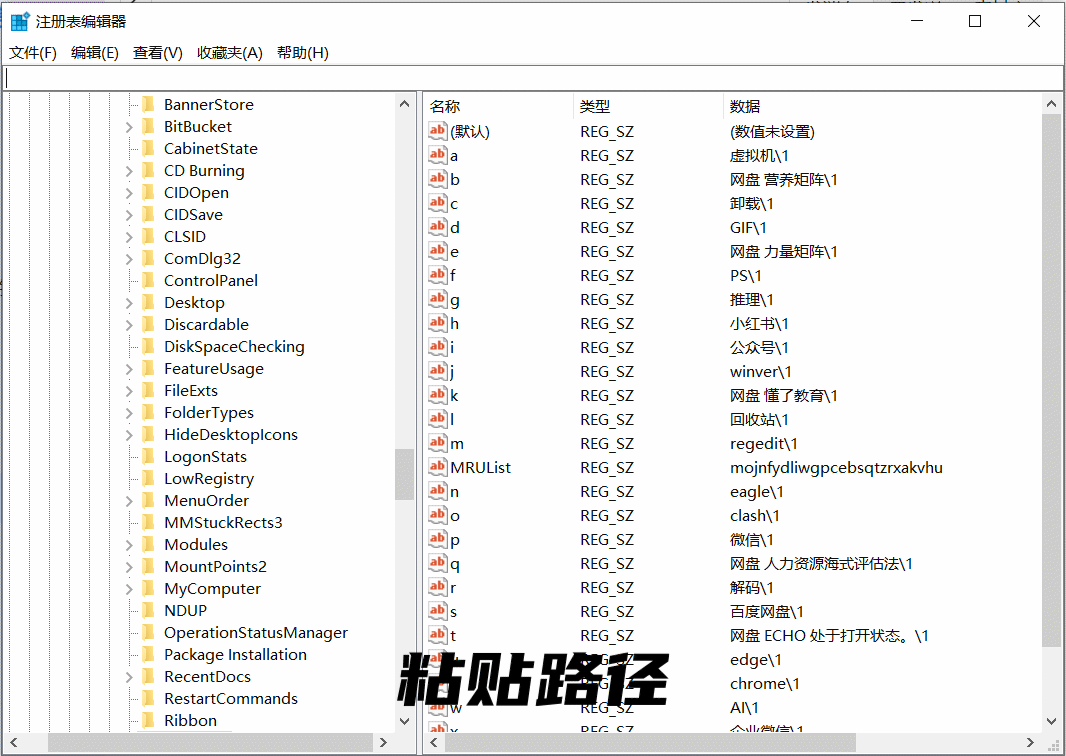1066x756 pixels.
Task: Click the 名称 column header
Action: (x=445, y=106)
